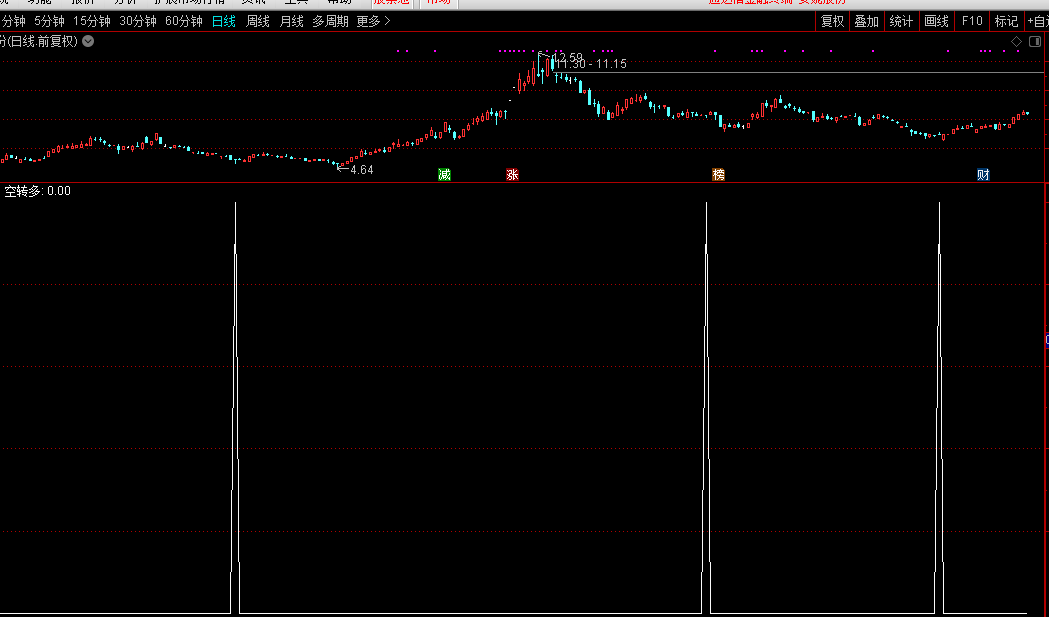
Task: Click the red 涨 event marker
Action: [512, 175]
